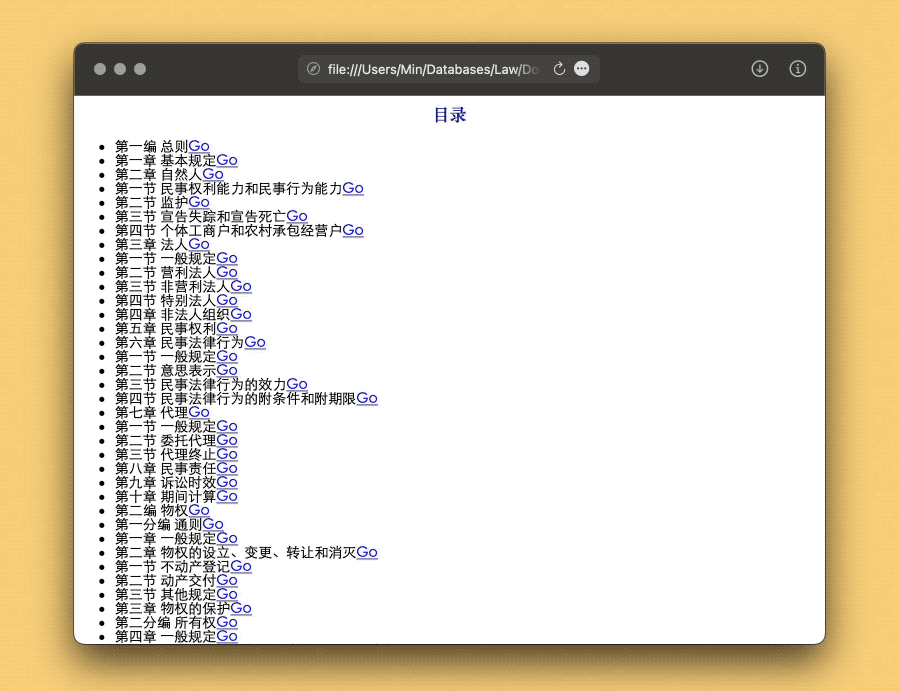
Task: Click the text 第八章 民事责任
Action: 165,468
